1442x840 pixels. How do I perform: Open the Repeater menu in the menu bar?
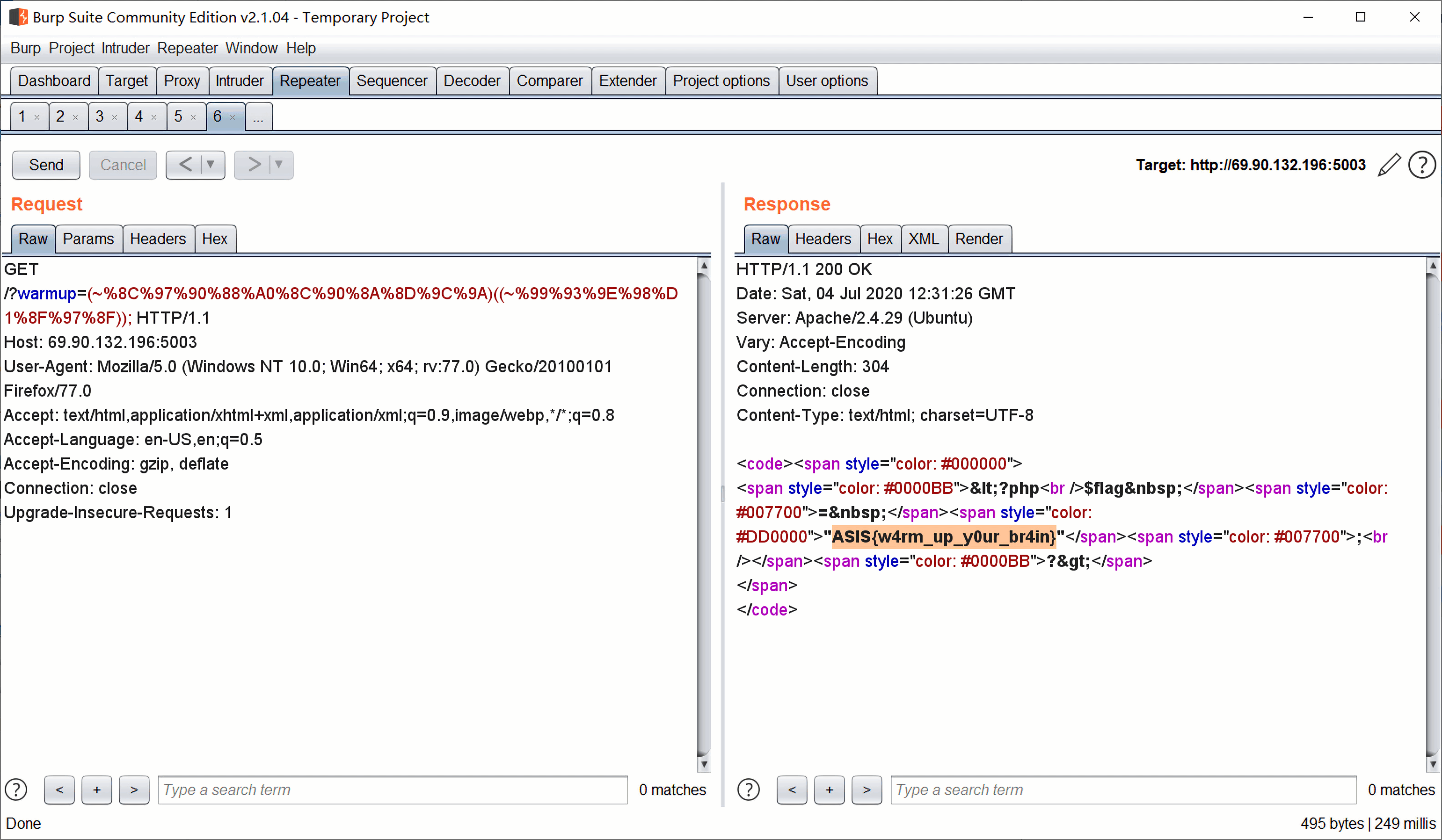tap(188, 48)
